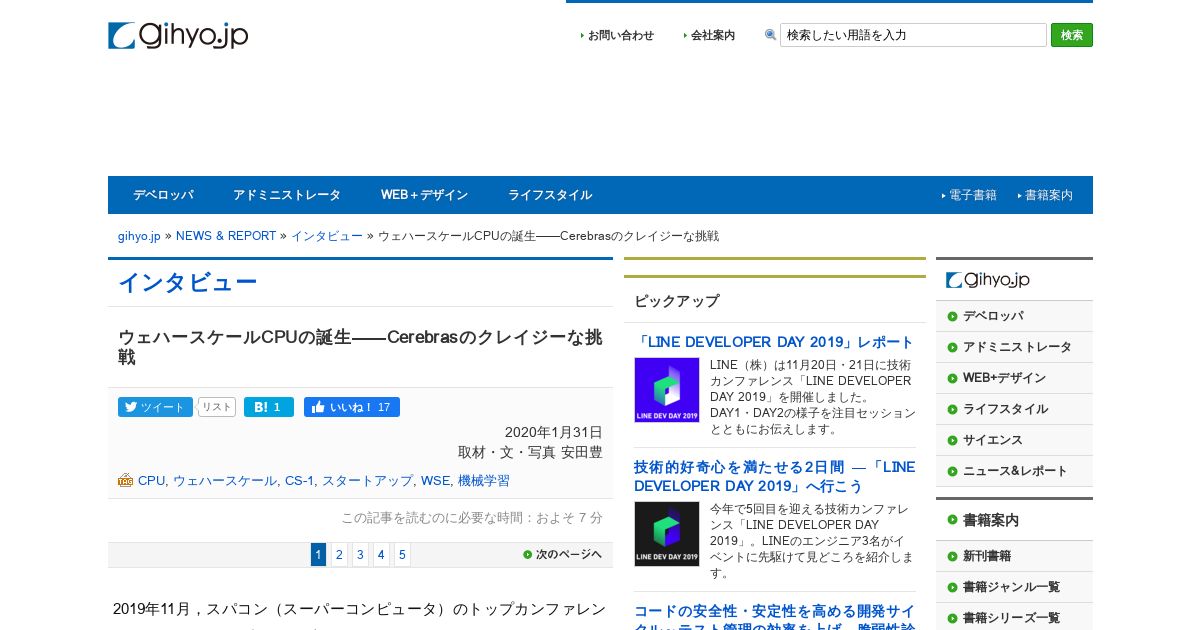Image resolution: width=1200 pixels, height=630 pixels.
Task: Click インタビュー breadcrumb link
Action: coord(327,236)
